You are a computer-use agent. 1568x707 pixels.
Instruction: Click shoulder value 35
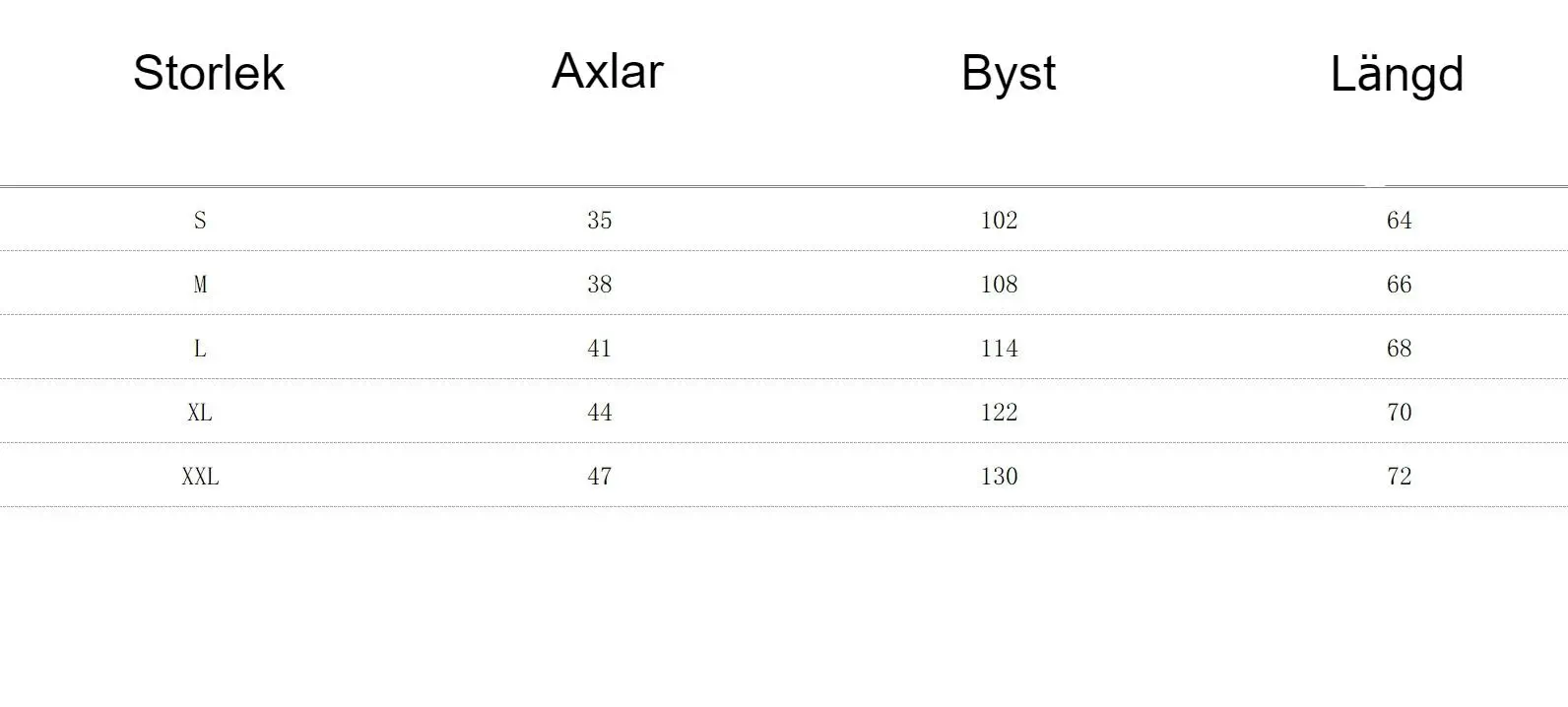pos(599,220)
